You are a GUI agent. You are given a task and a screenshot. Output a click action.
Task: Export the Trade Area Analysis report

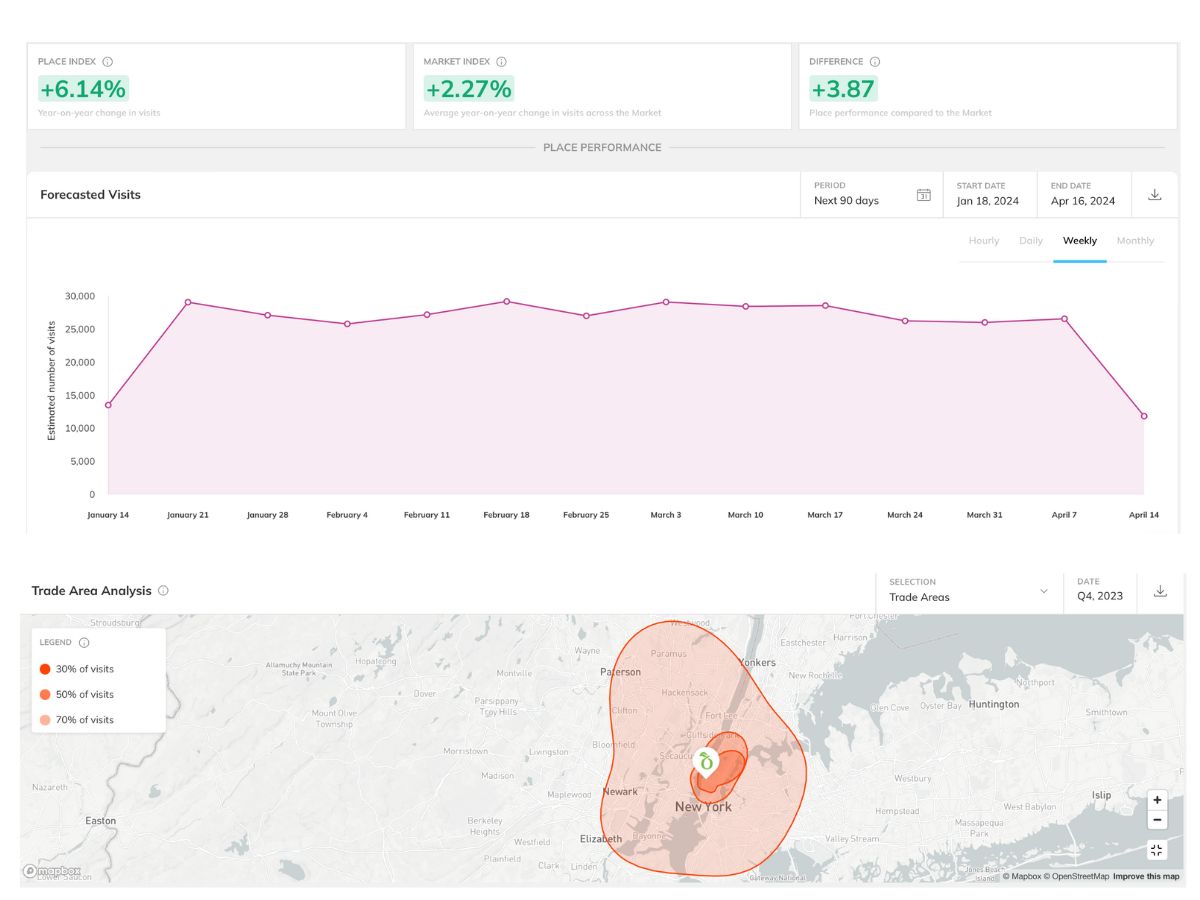[x=1160, y=591]
